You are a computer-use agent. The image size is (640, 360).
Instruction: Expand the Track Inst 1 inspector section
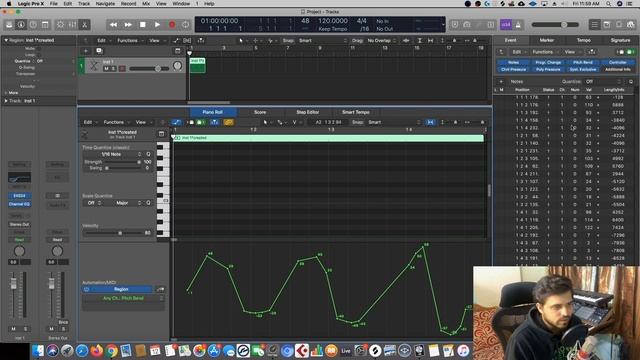[x=6, y=100]
